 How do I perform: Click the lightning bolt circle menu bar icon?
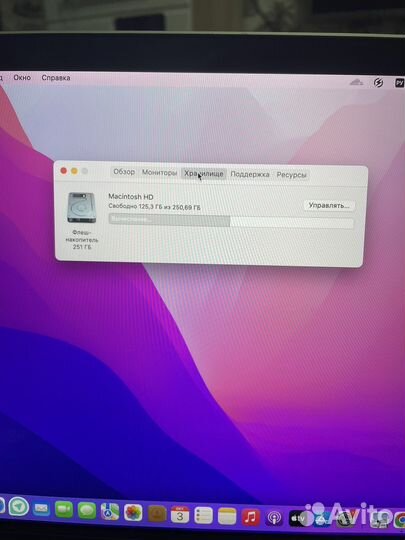[x=378, y=83]
